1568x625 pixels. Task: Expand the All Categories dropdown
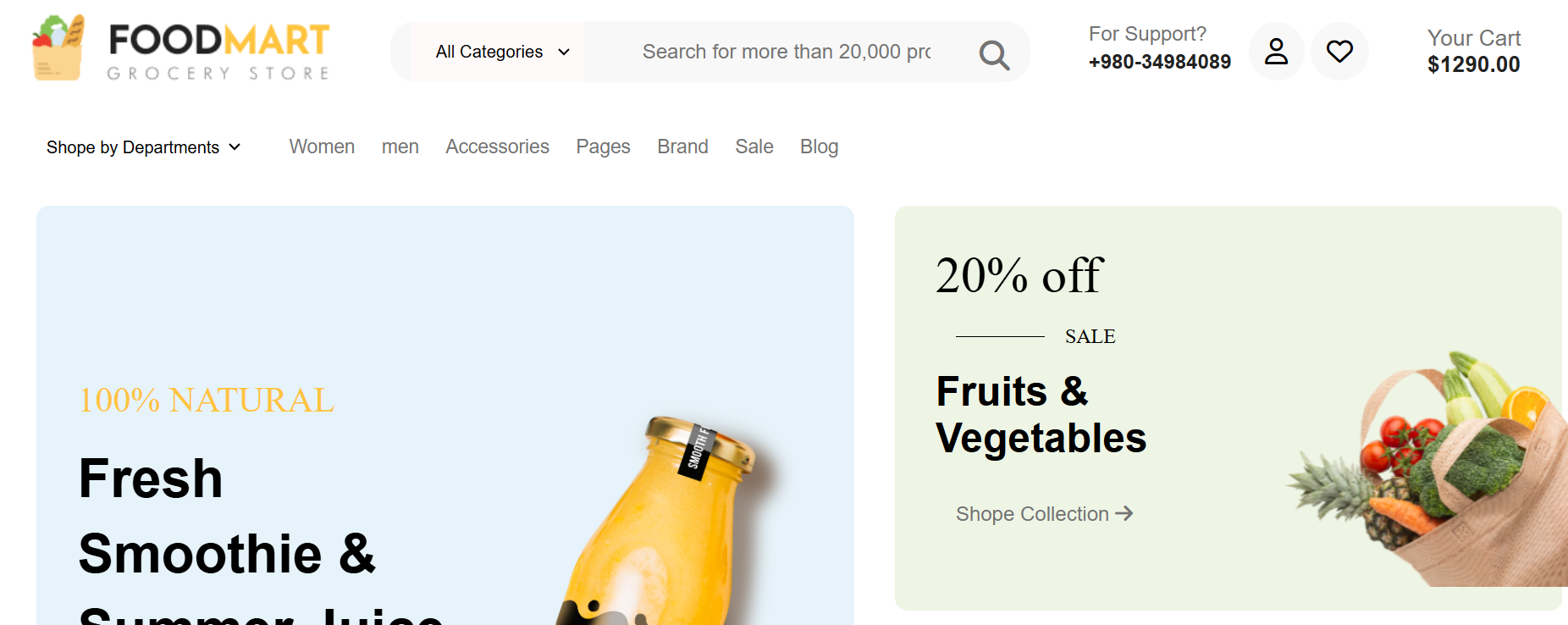(x=502, y=52)
